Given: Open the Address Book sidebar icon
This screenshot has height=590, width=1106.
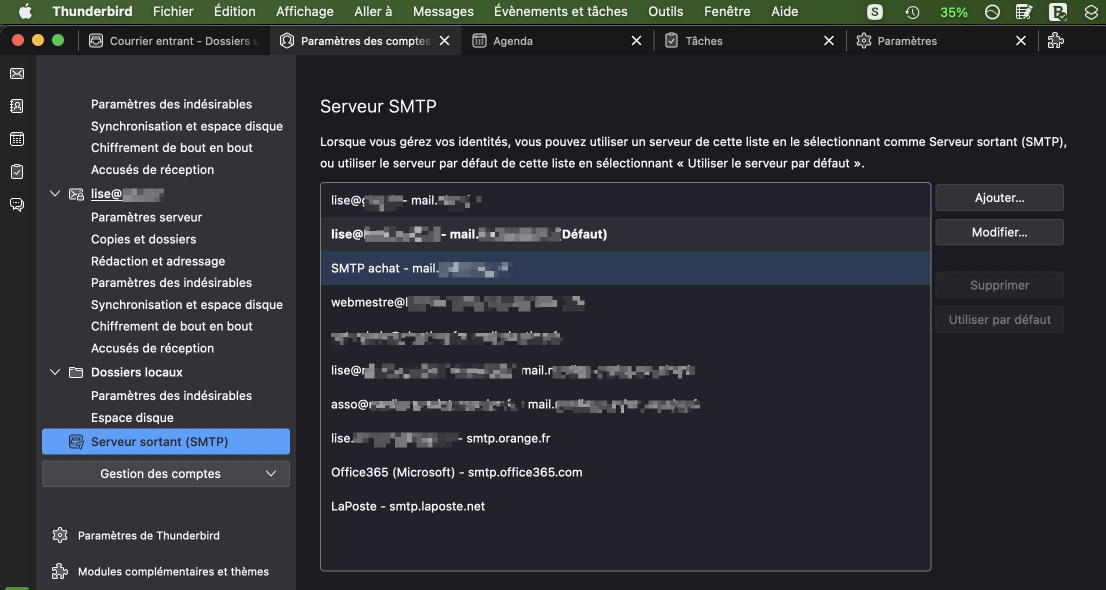Looking at the screenshot, I should (x=17, y=106).
